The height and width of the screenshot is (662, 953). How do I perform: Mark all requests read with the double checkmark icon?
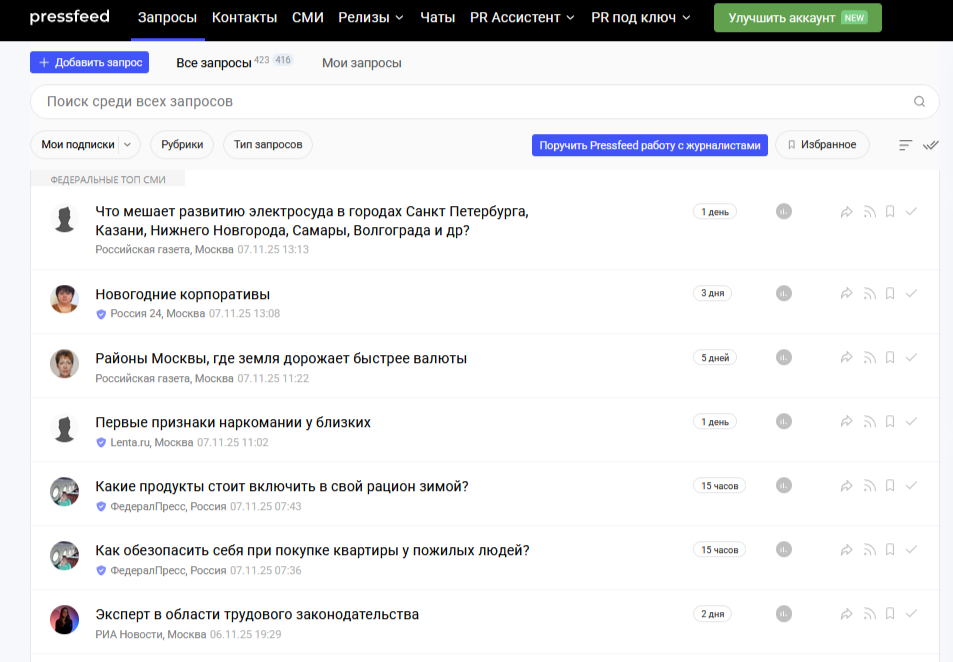[x=931, y=144]
